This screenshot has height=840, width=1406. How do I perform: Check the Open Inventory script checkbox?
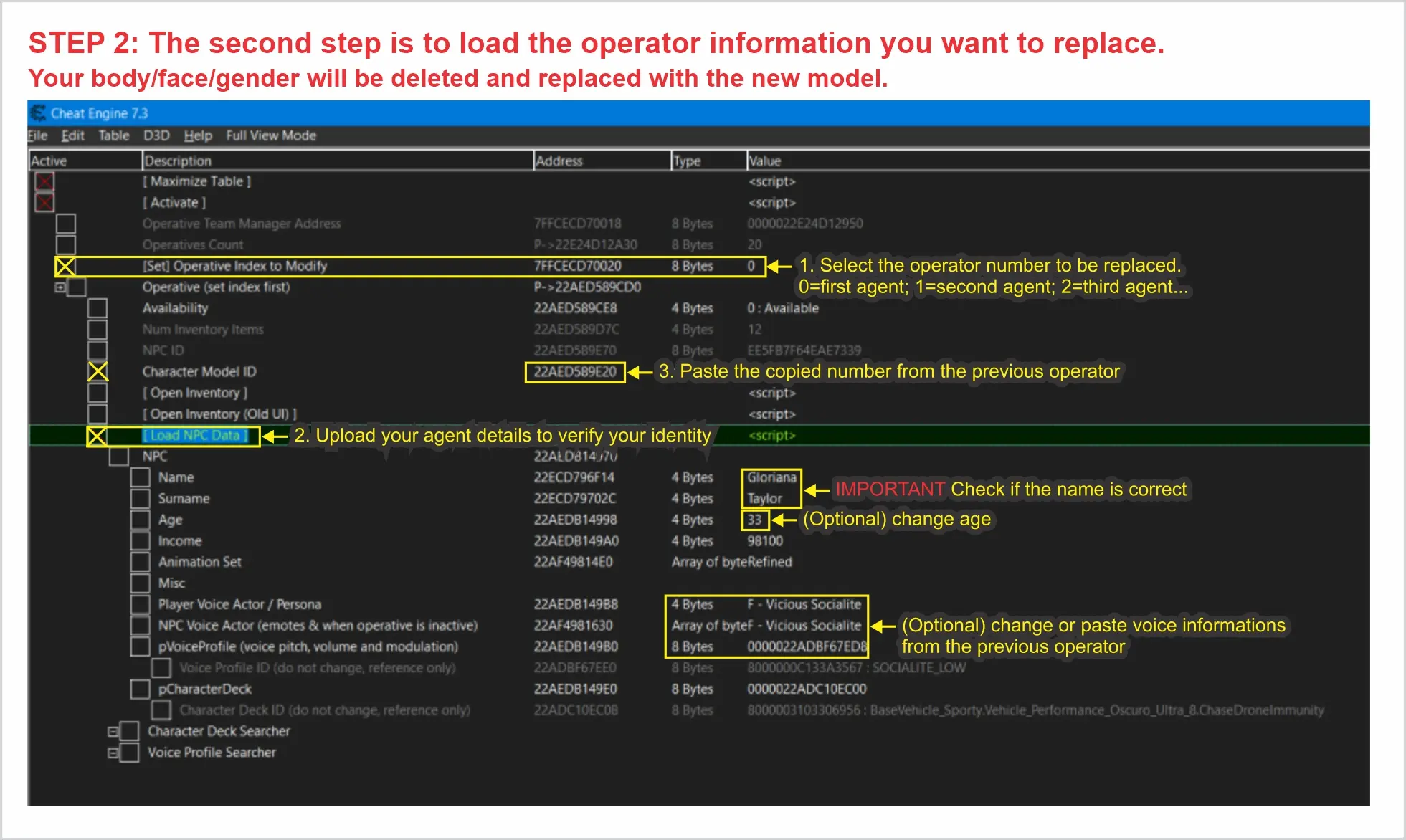pos(98,393)
